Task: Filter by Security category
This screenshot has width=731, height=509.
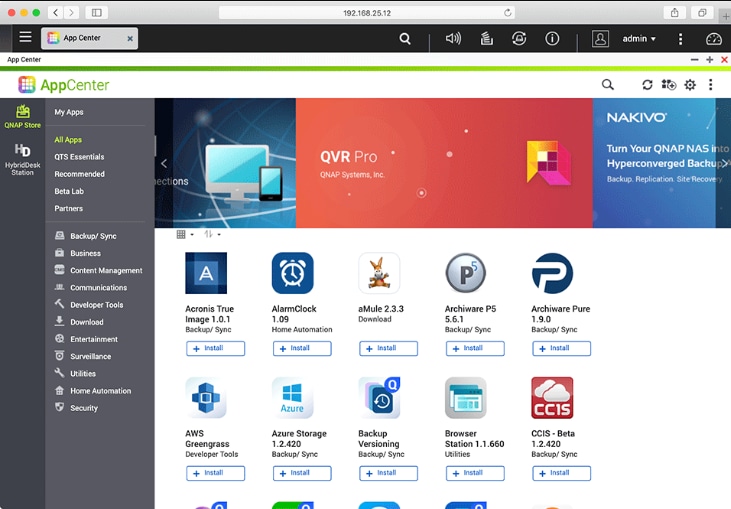Action: (x=76, y=408)
